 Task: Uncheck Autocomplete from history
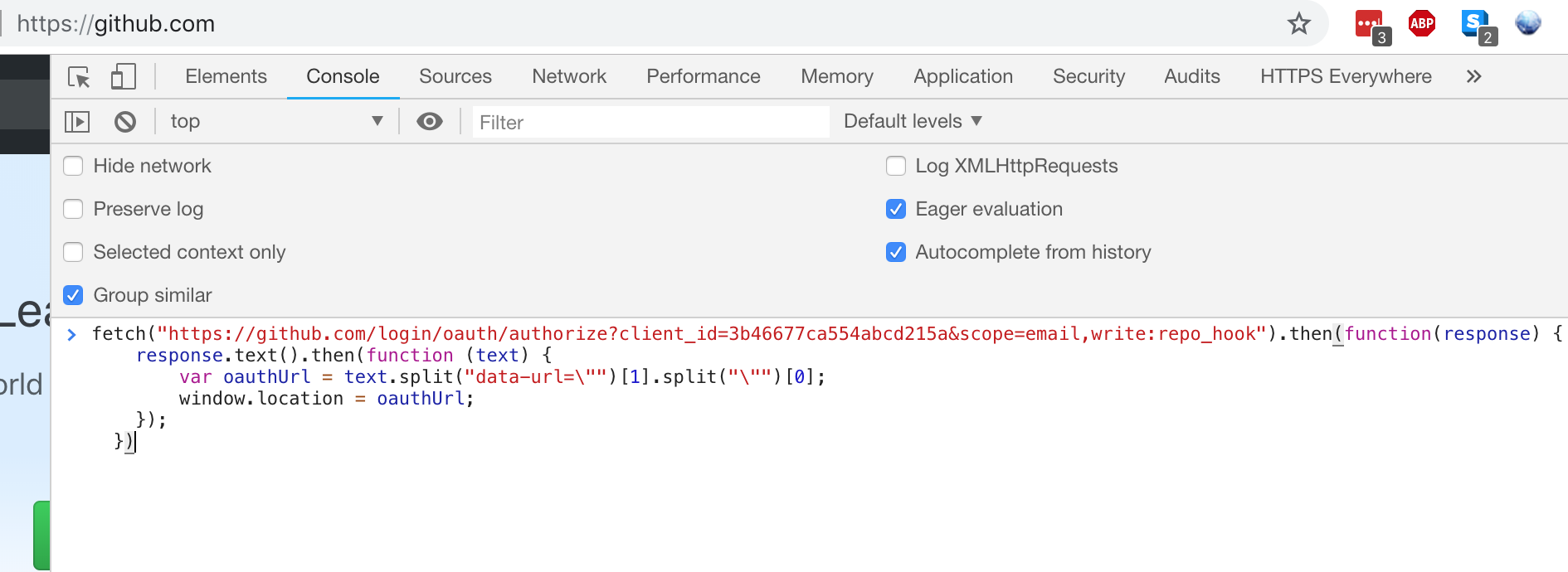(x=896, y=252)
